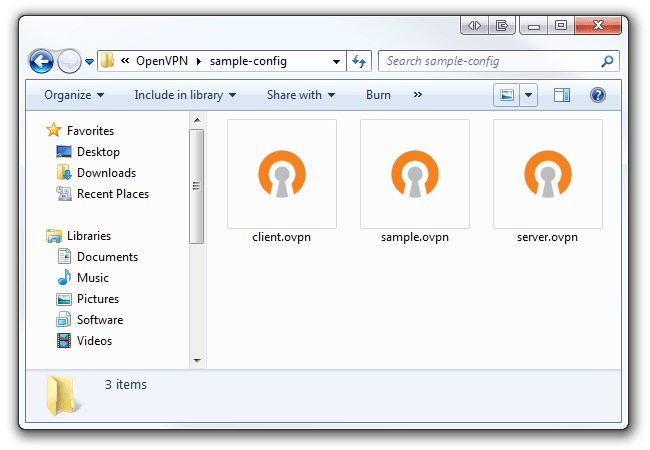Select the server.ovpn file icon

[547, 174]
